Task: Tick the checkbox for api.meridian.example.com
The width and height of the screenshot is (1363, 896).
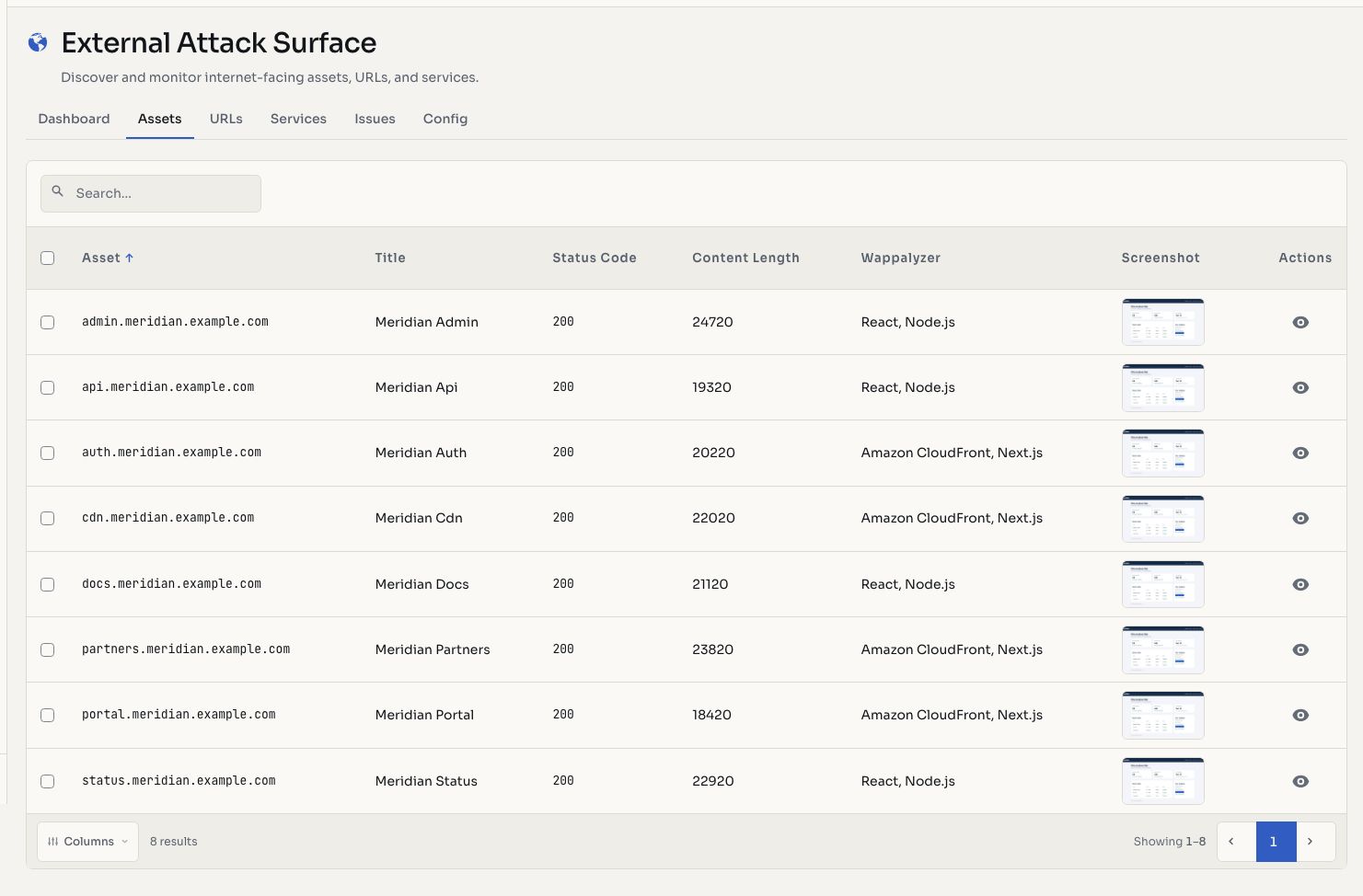Action: (x=48, y=387)
